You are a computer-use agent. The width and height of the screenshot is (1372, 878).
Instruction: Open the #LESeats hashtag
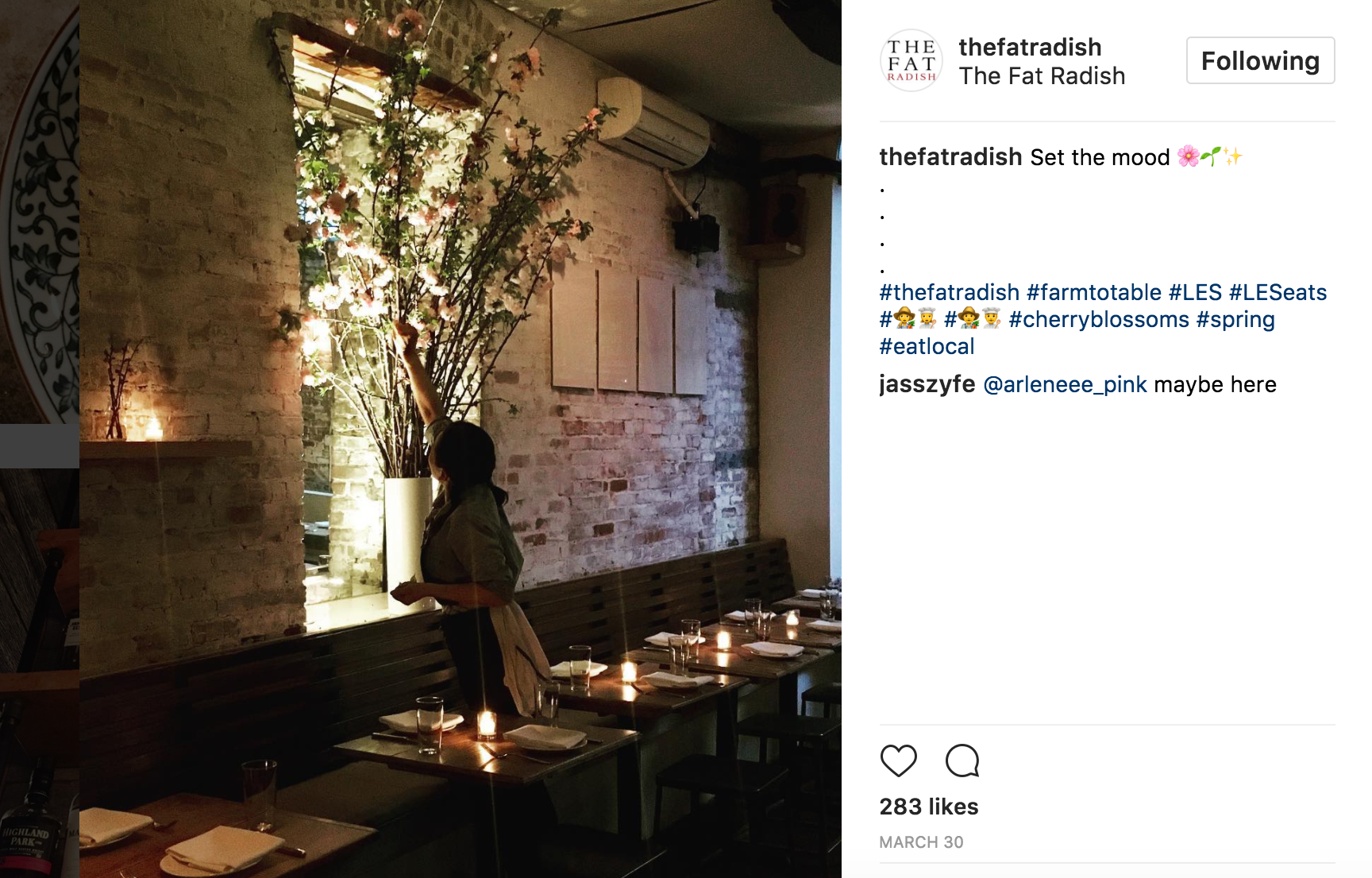(1278, 293)
